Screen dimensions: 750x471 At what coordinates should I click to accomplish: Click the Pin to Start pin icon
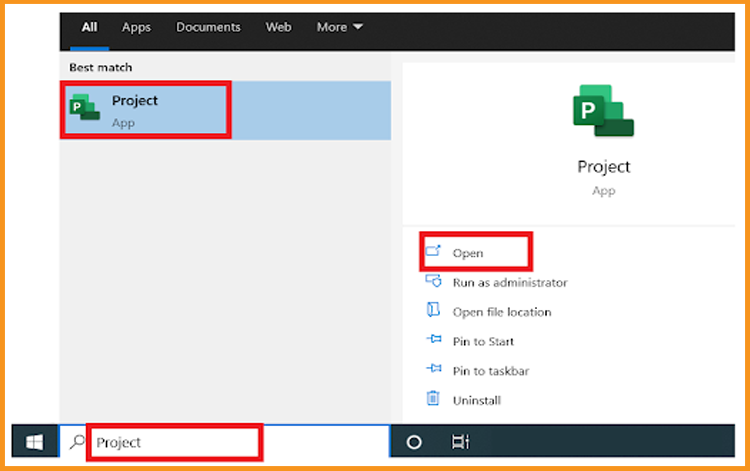(433, 339)
